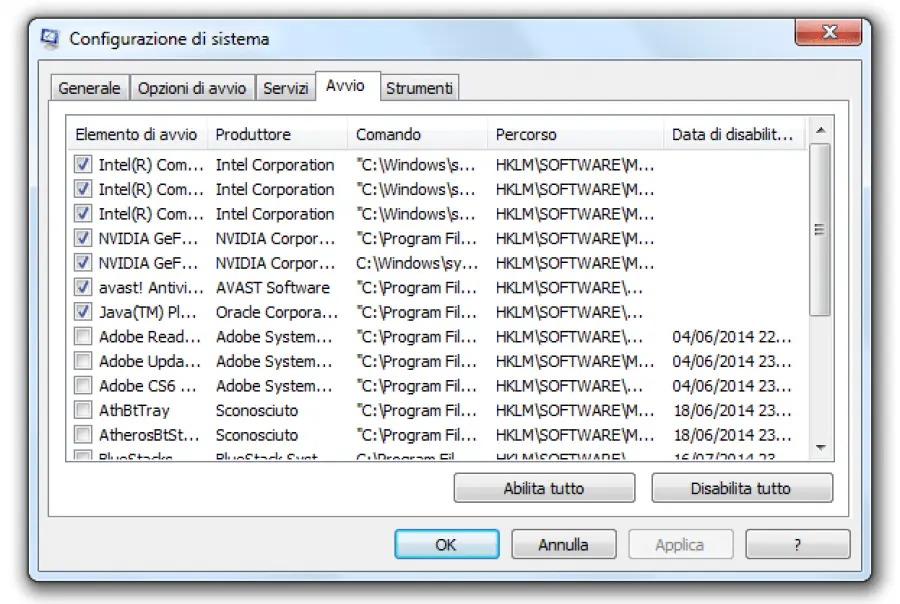900x604 pixels.
Task: Dismiss the dialog with Annulla
Action: click(564, 544)
